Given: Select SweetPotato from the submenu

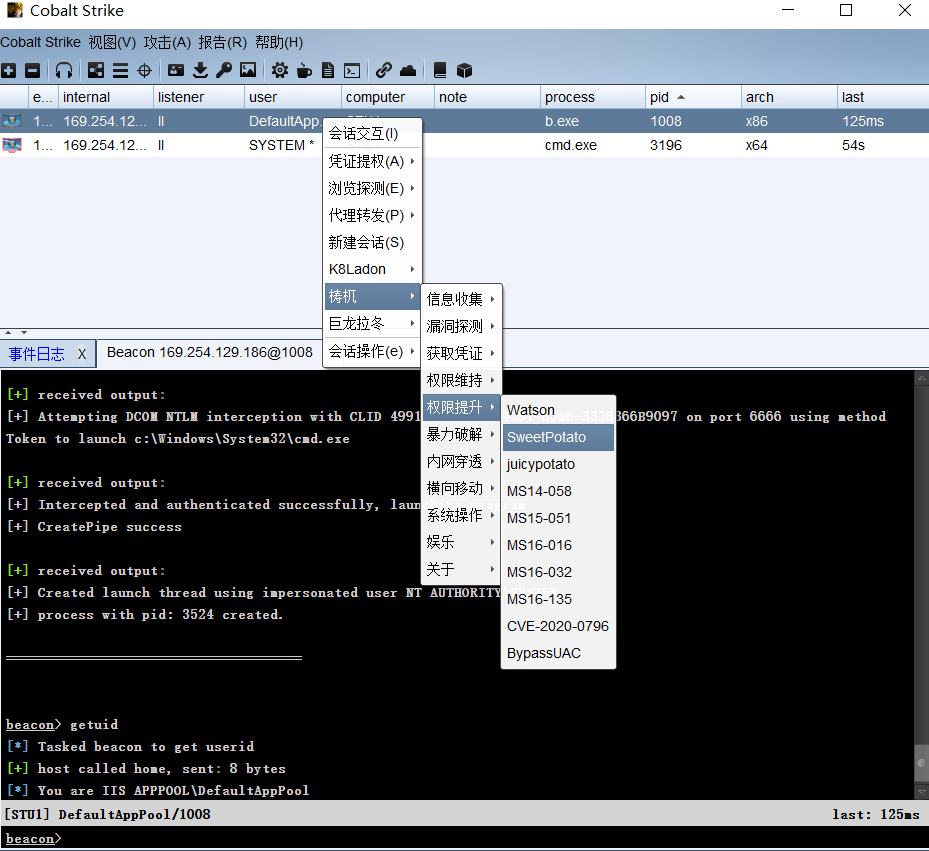Looking at the screenshot, I should pos(558,437).
